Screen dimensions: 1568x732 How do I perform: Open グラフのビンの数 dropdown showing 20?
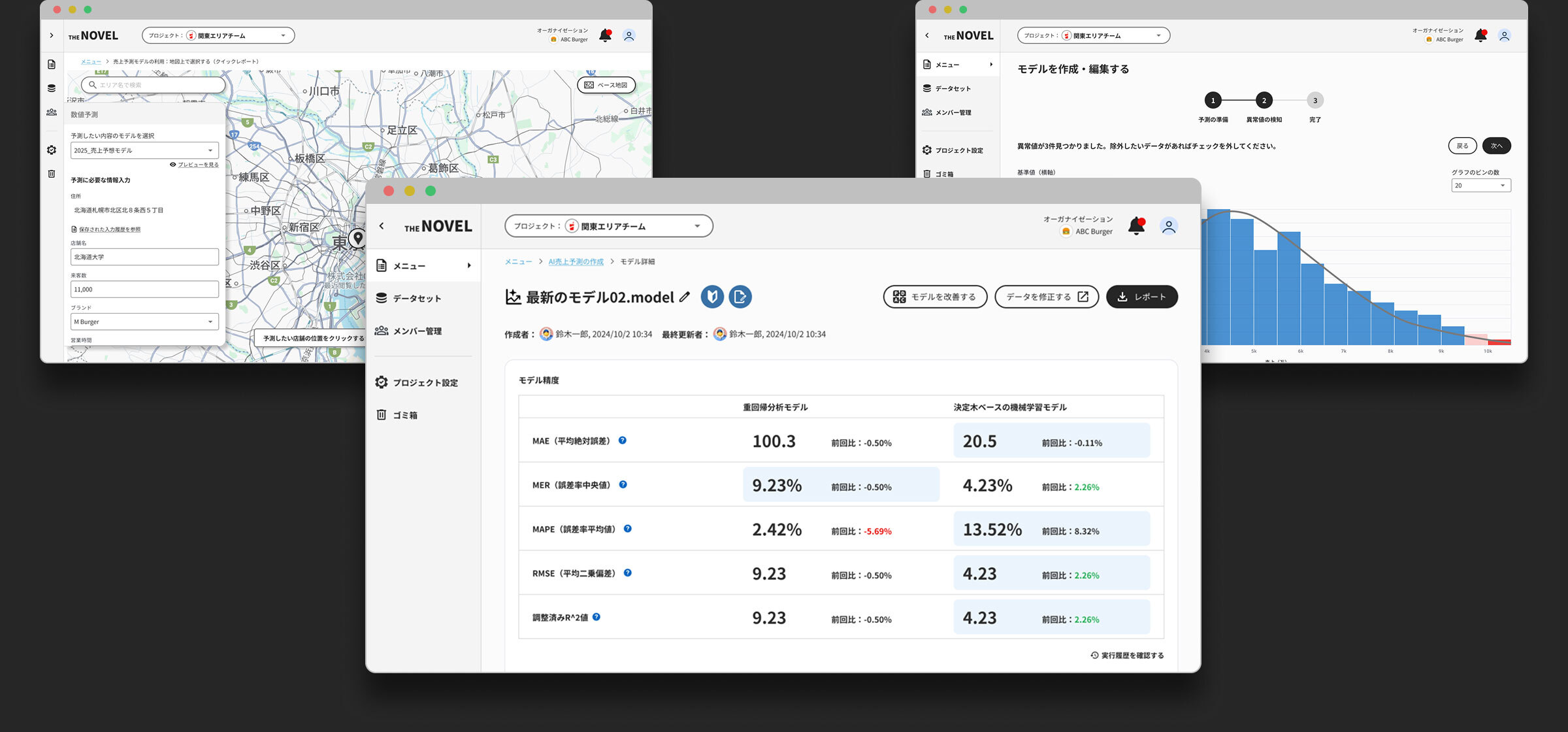[1480, 186]
